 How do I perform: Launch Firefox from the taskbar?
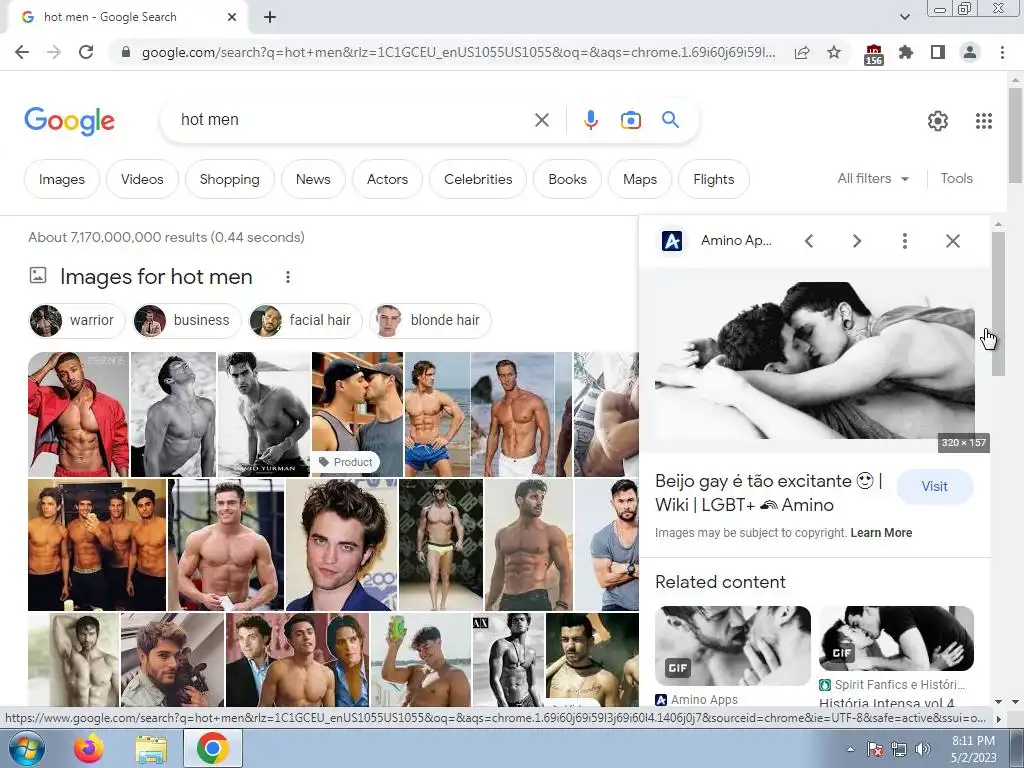coord(88,748)
